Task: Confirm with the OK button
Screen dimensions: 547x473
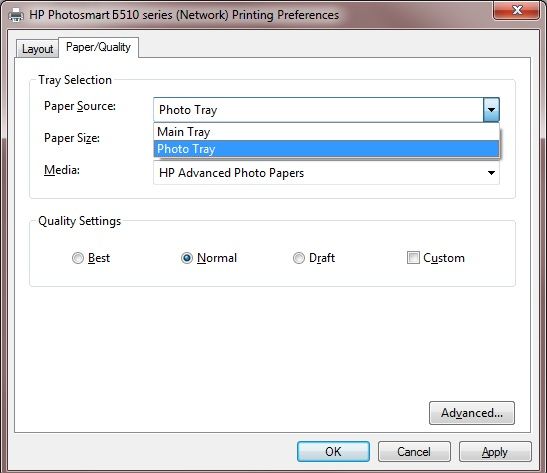Action: click(333, 451)
